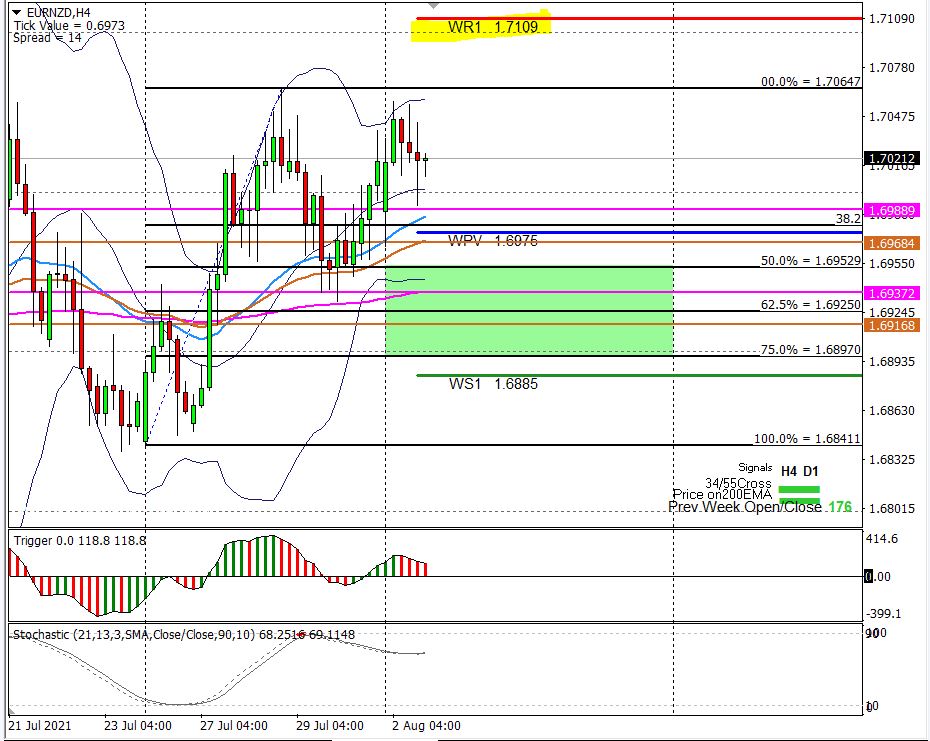Image resolution: width=930 pixels, height=741 pixels.
Task: Click the 27 Jul 04:00 date on timeline
Action: [232, 725]
